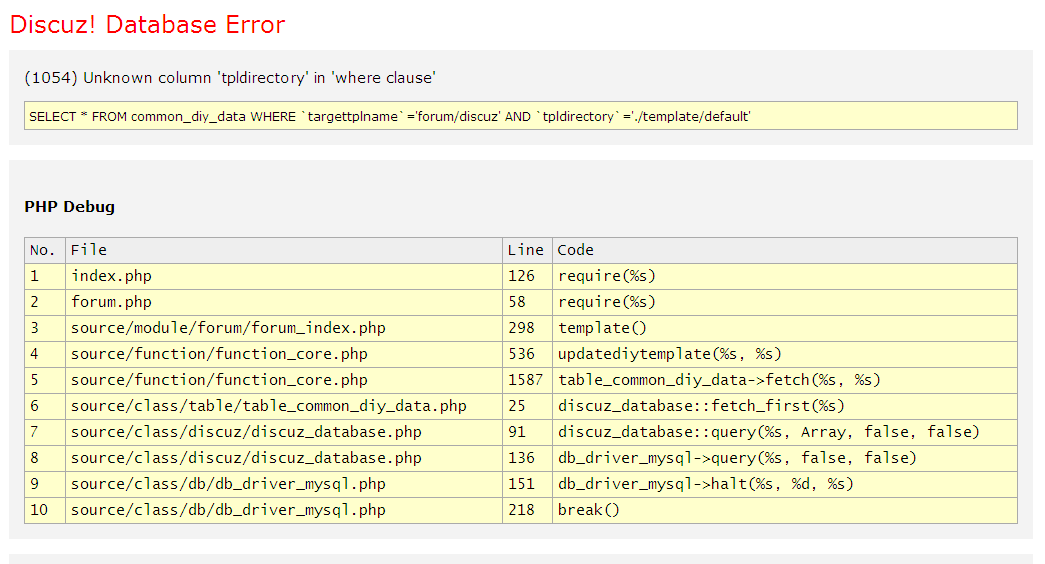This screenshot has width=1045, height=564.
Task: Click row number 3 cell
Action: pos(45,328)
